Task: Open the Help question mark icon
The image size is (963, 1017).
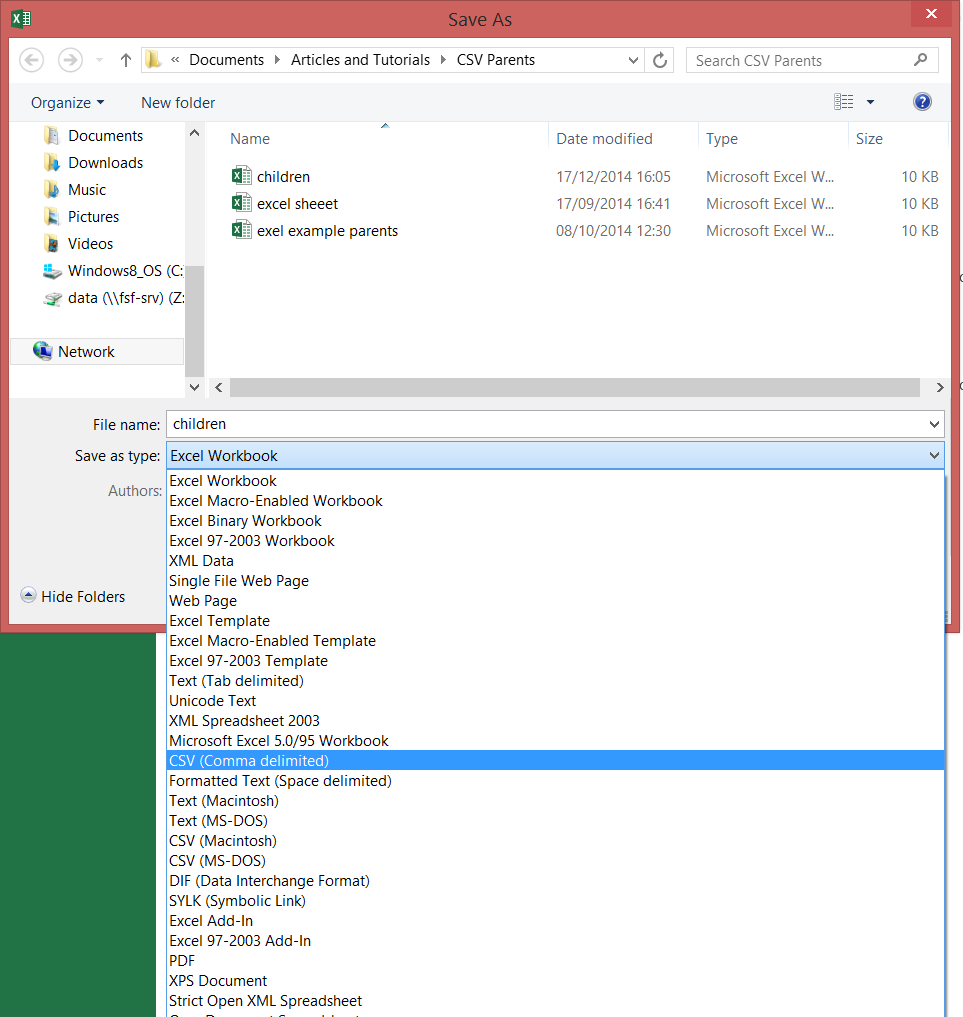Action: click(x=921, y=102)
